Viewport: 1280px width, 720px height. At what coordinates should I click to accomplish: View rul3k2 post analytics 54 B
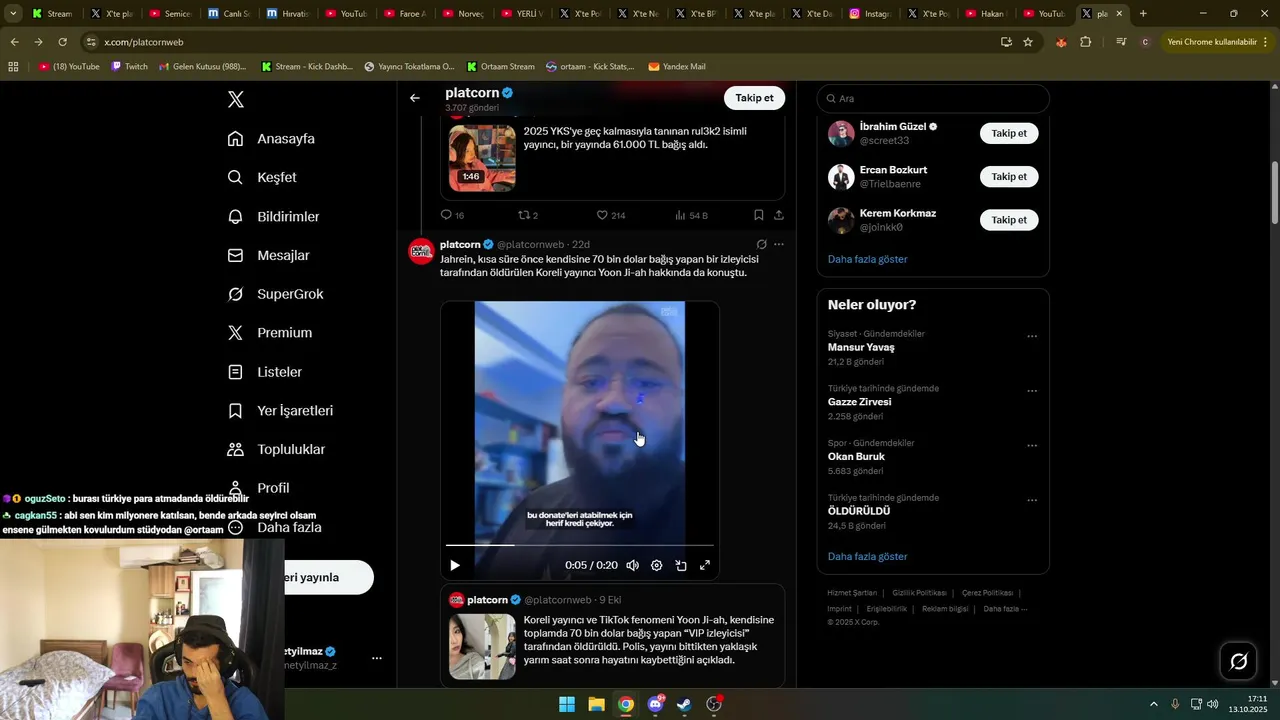click(x=691, y=215)
